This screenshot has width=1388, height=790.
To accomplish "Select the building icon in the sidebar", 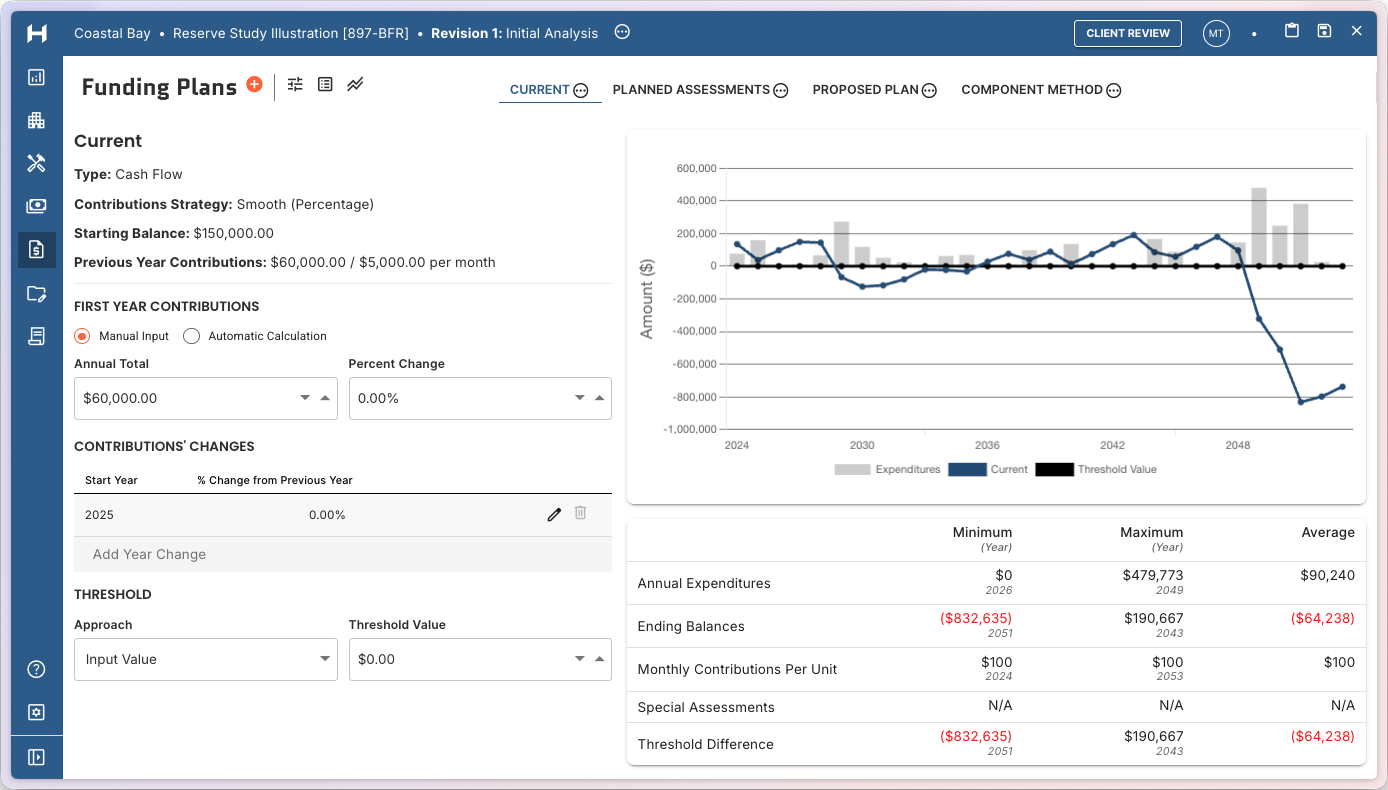I will point(36,120).
